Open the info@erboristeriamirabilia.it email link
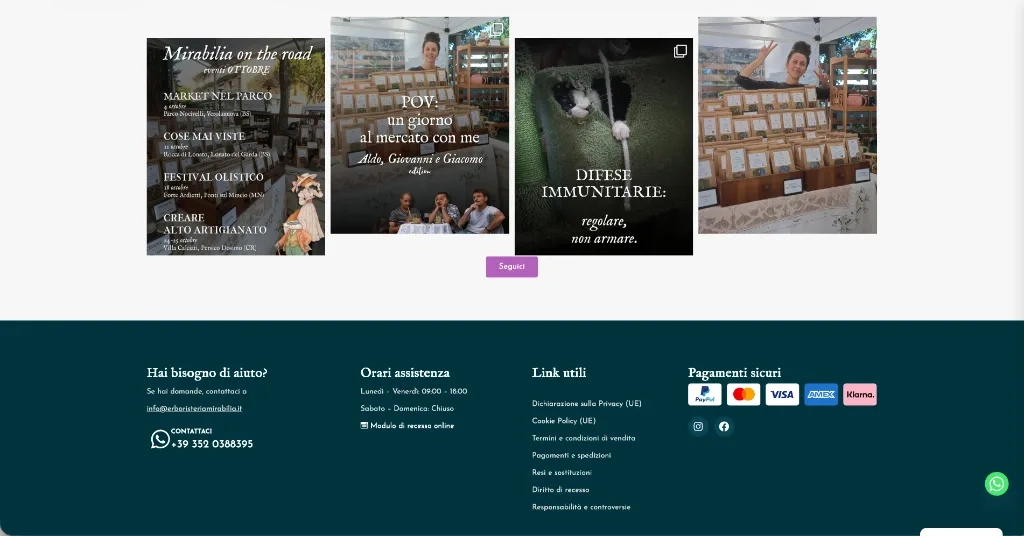 (194, 408)
